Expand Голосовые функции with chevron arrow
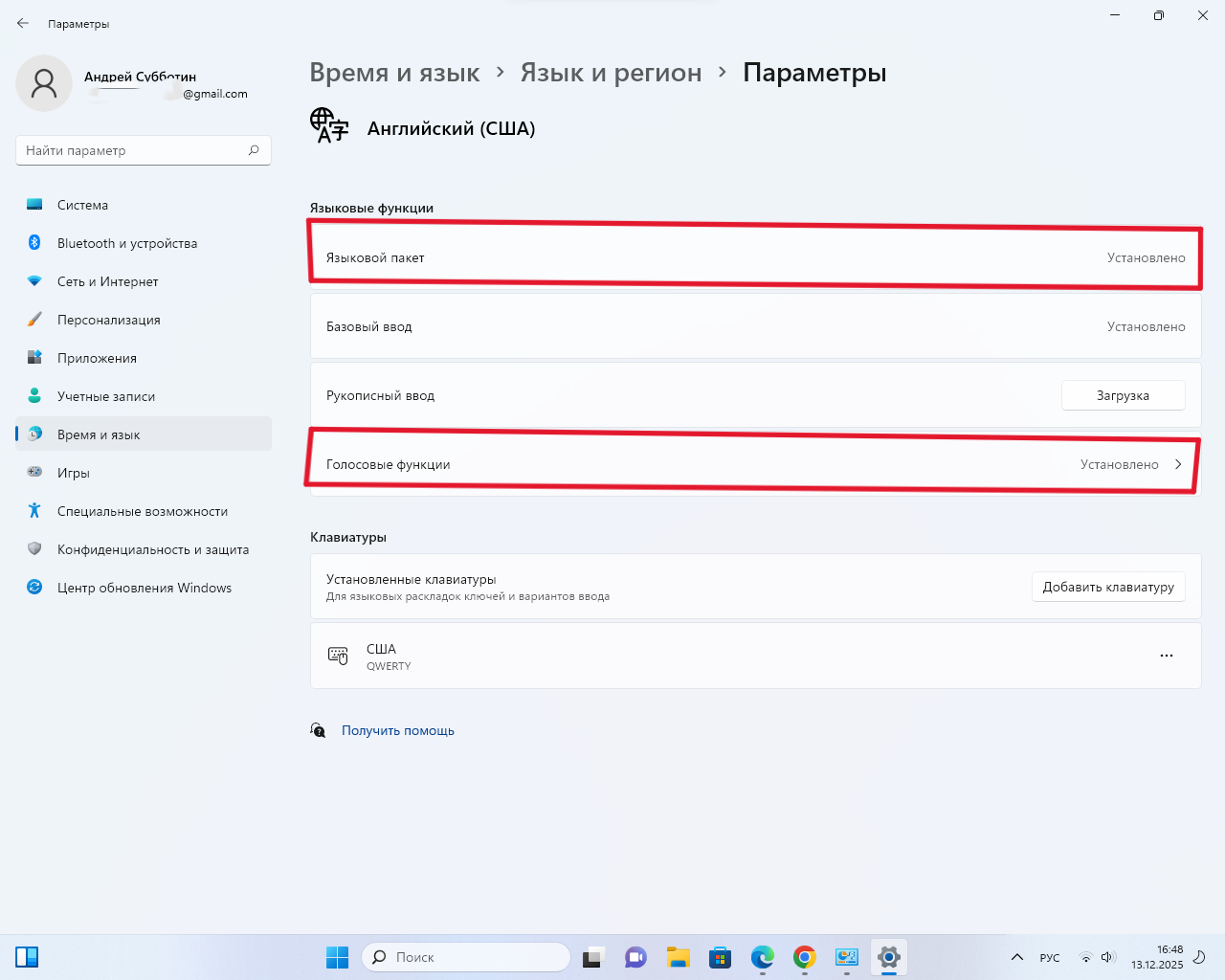1225x980 pixels. (x=1178, y=464)
